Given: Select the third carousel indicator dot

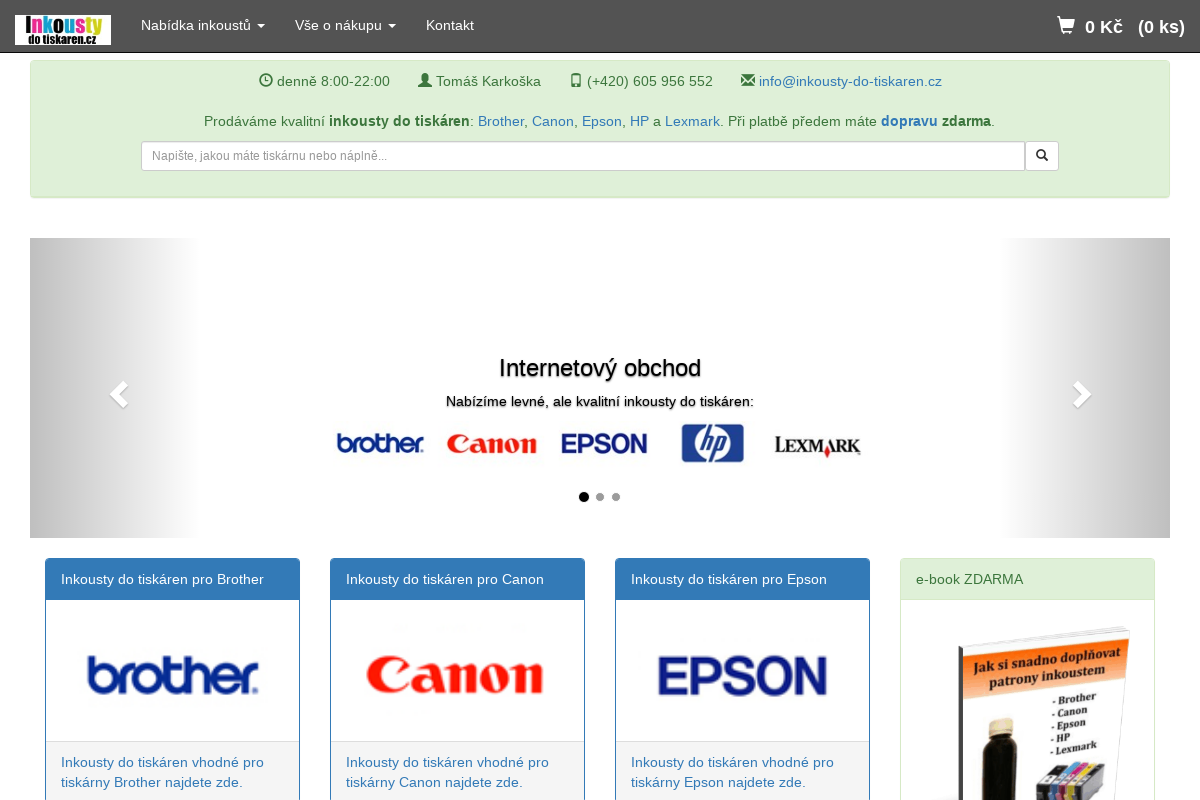Looking at the screenshot, I should point(616,497).
